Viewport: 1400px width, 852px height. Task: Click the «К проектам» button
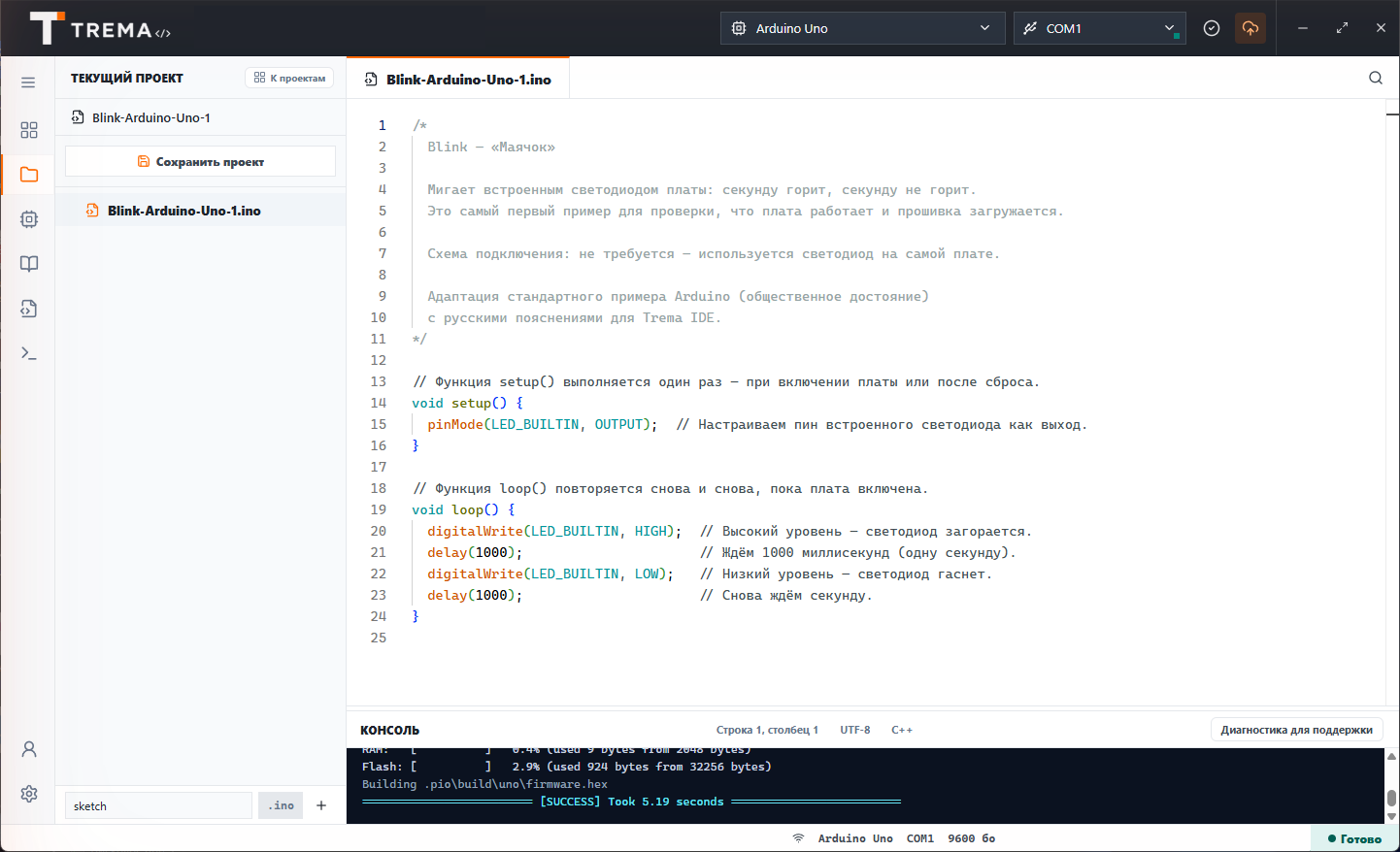[289, 78]
